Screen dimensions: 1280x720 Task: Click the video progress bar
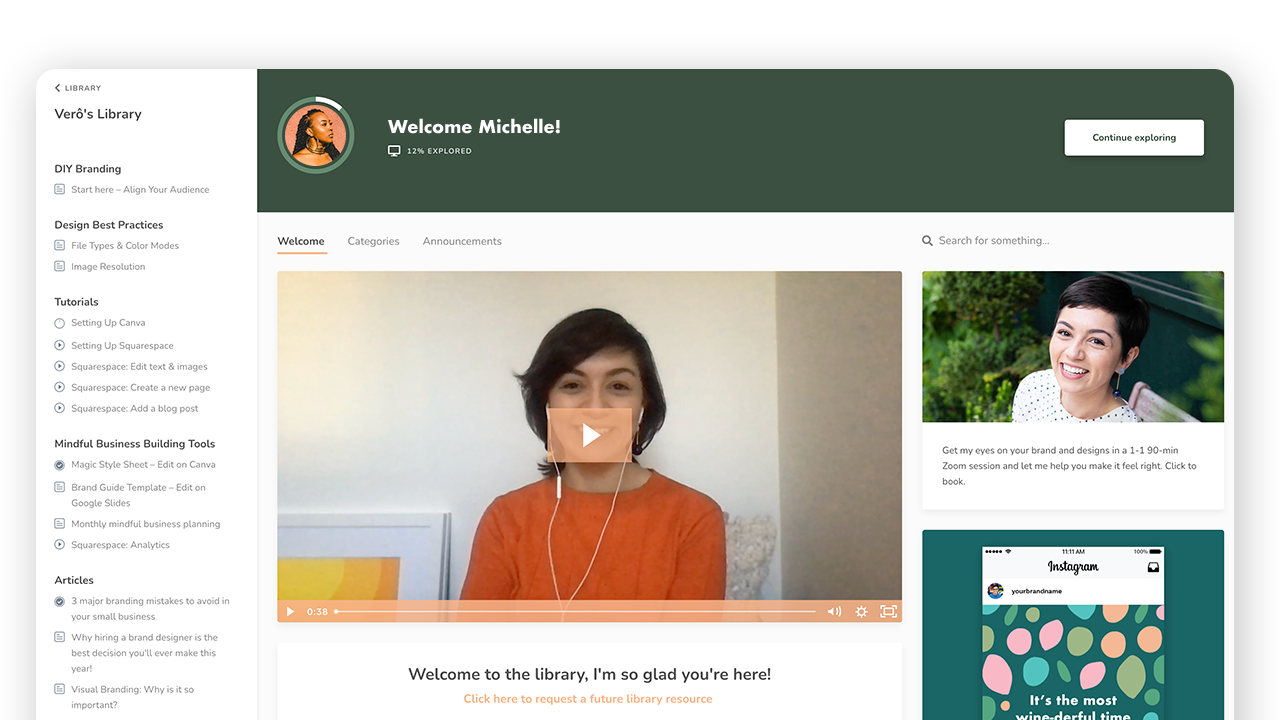click(x=575, y=611)
